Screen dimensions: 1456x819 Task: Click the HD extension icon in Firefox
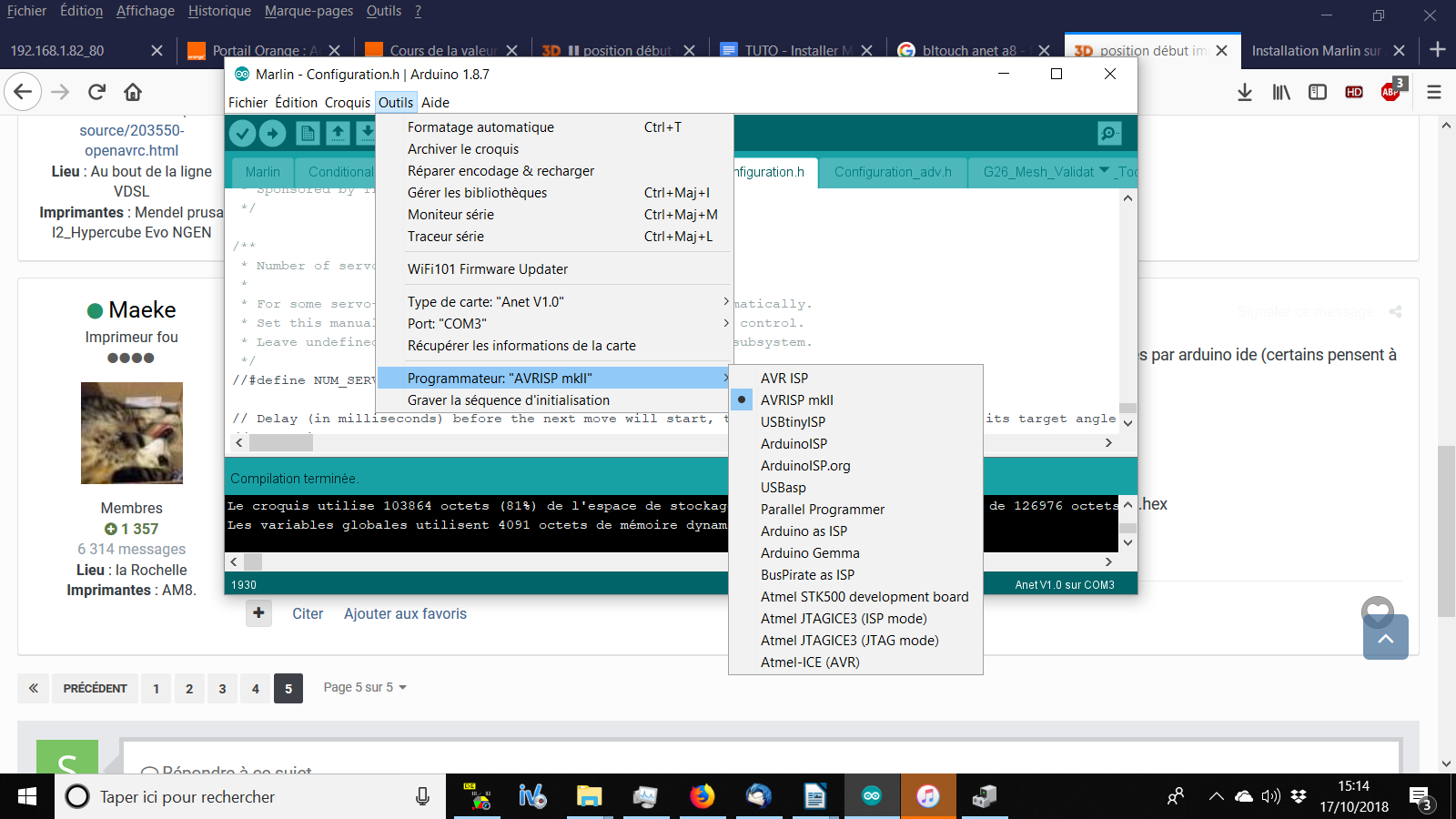[1354, 92]
